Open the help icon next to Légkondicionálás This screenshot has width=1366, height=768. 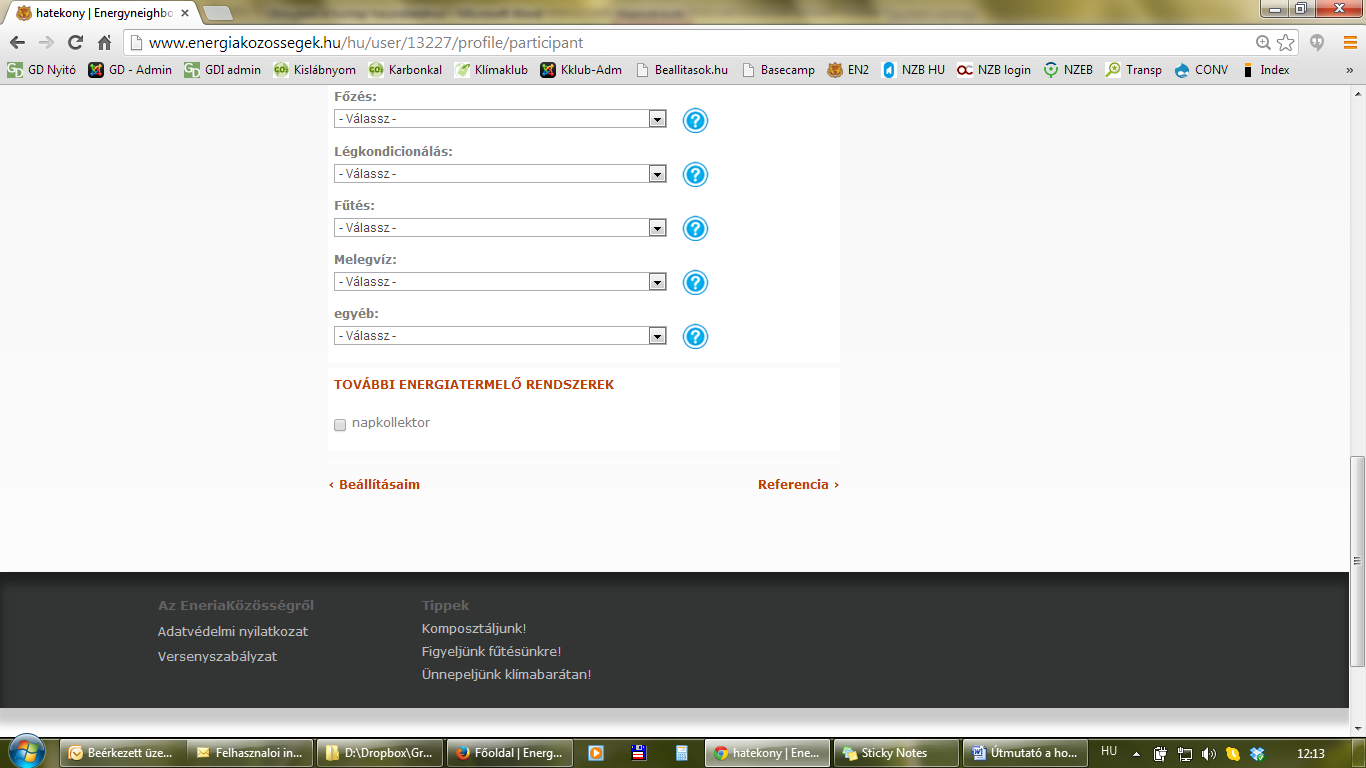[695, 175]
